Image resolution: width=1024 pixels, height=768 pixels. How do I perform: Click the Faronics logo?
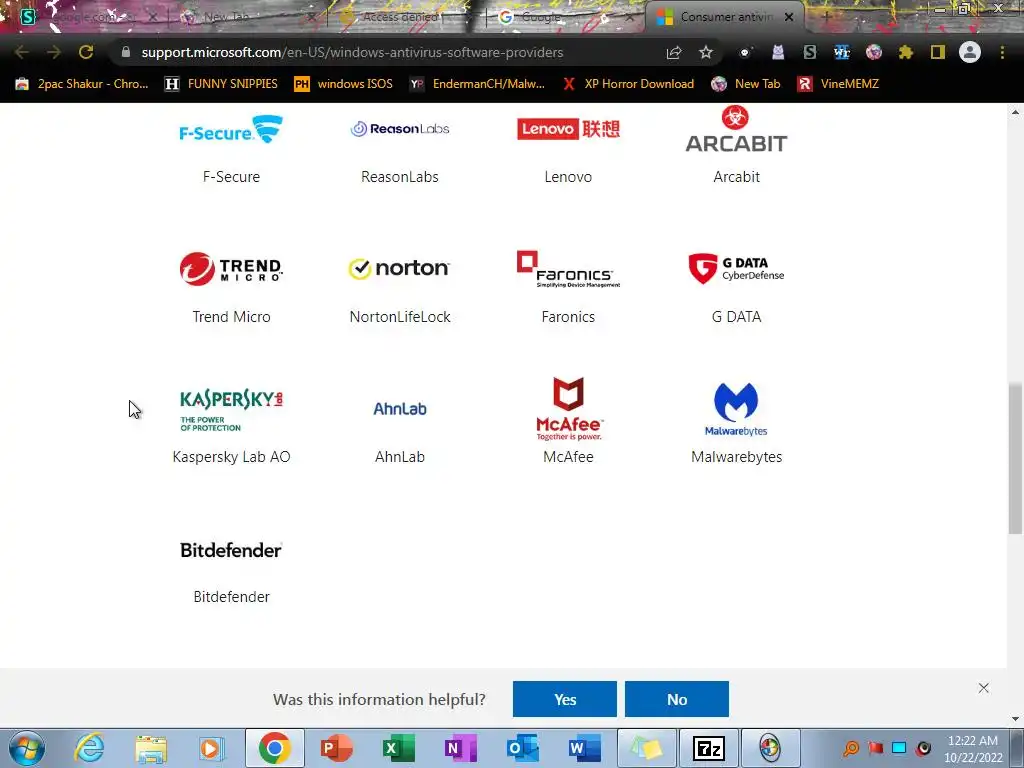tap(568, 269)
